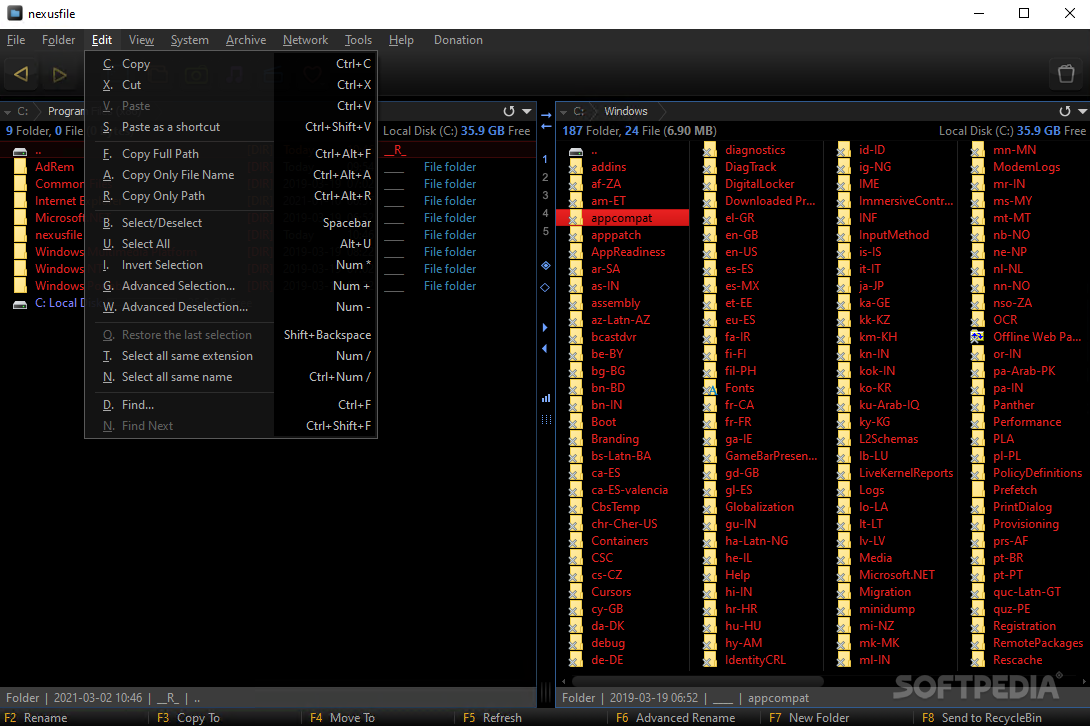This screenshot has width=1090, height=726.
Task: Click F4 Move To button
Action: pyautogui.click(x=342, y=718)
